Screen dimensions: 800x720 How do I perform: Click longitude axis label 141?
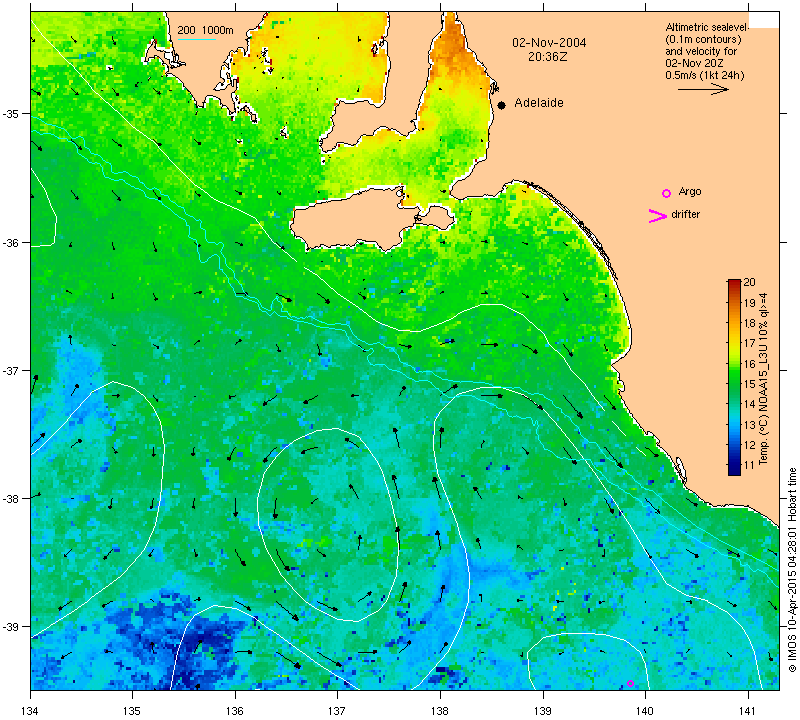[x=748, y=710]
